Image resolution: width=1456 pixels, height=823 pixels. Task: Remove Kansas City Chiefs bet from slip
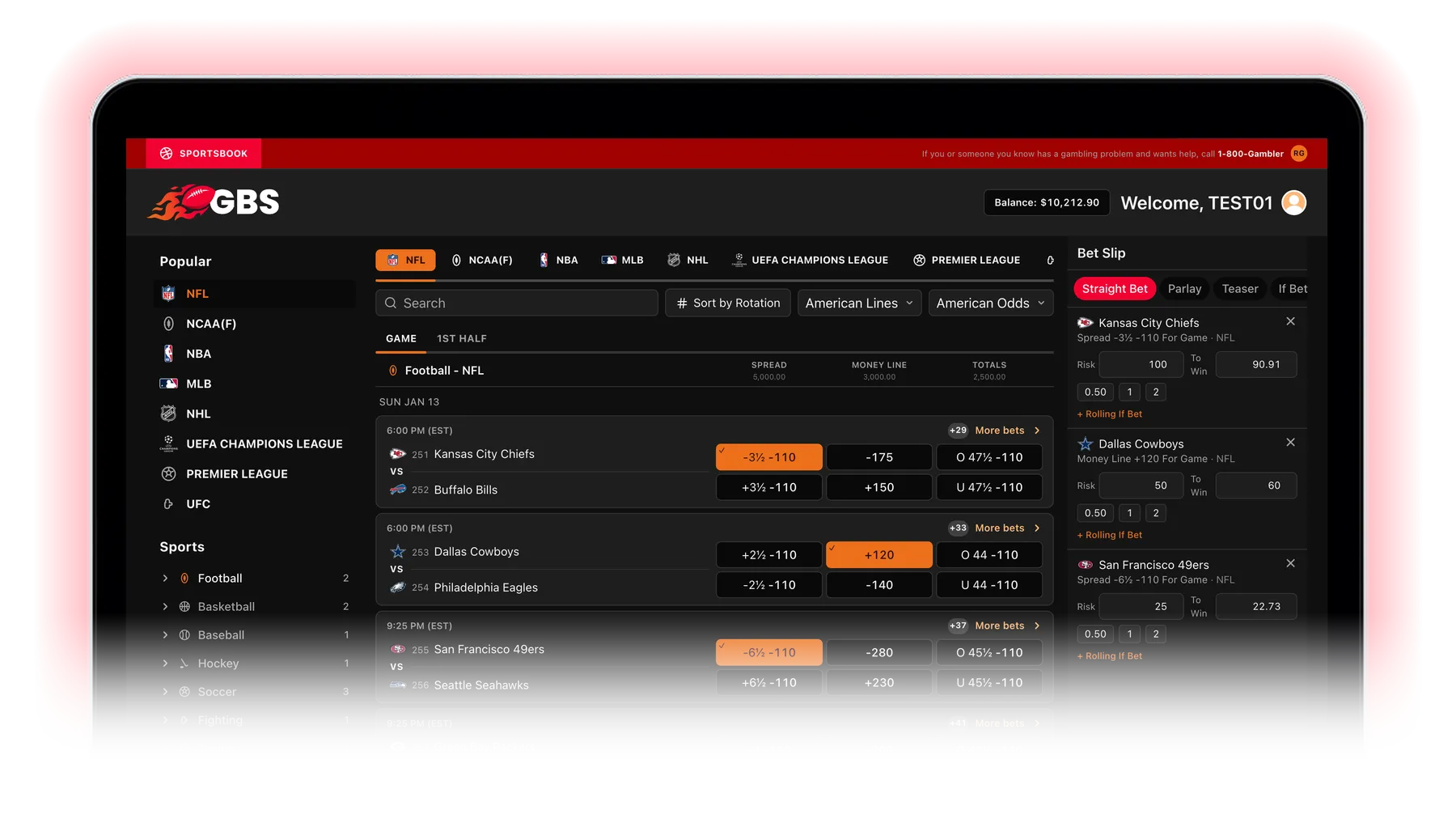(x=1290, y=321)
